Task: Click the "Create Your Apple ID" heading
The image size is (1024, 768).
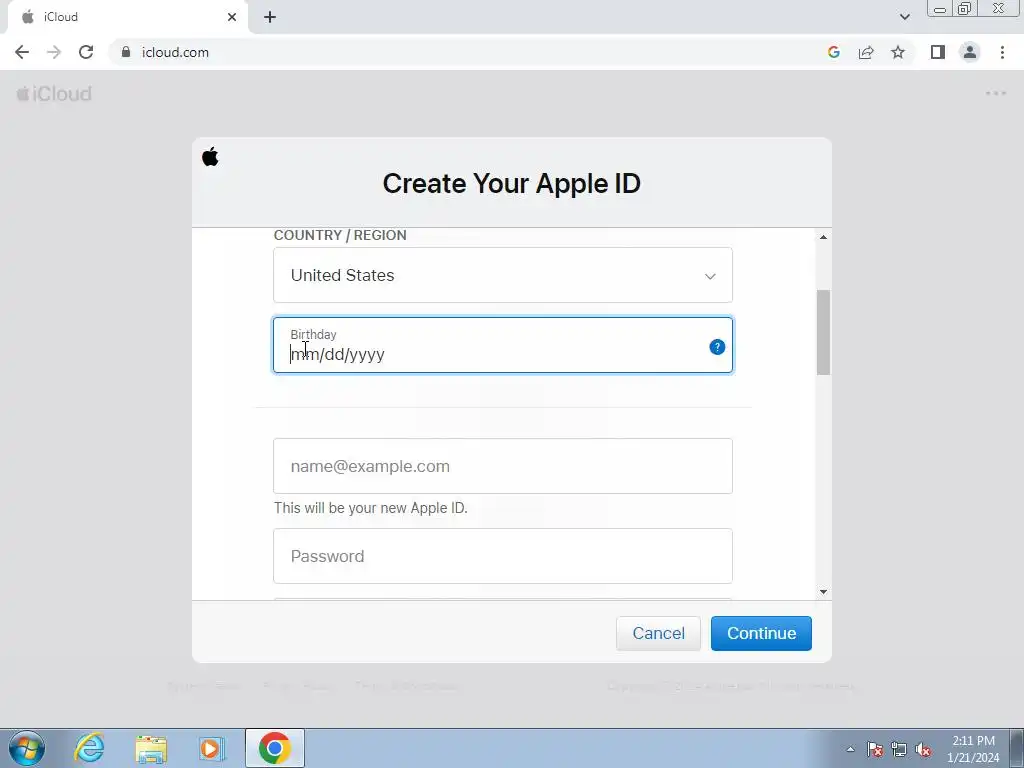Action: (511, 184)
